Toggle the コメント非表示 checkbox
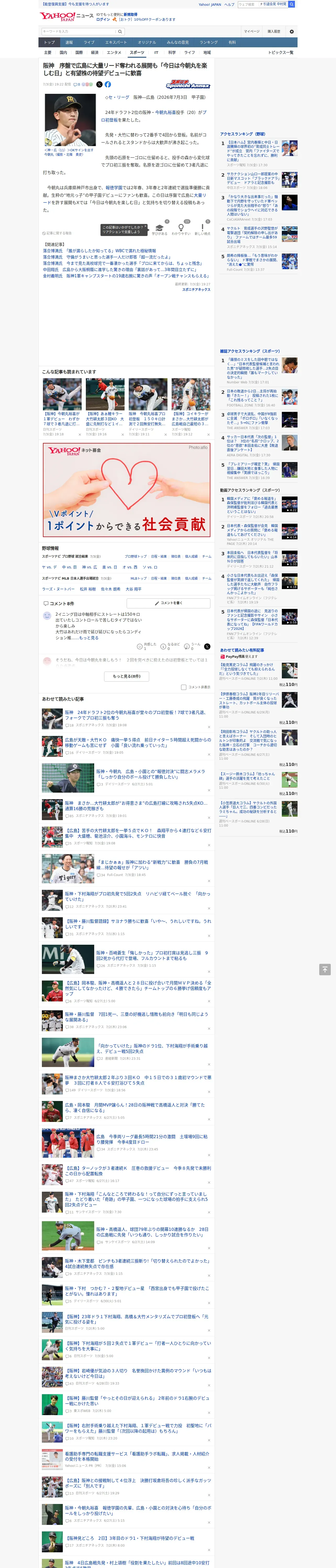Viewport: 336px width, 1568px height. [183, 687]
